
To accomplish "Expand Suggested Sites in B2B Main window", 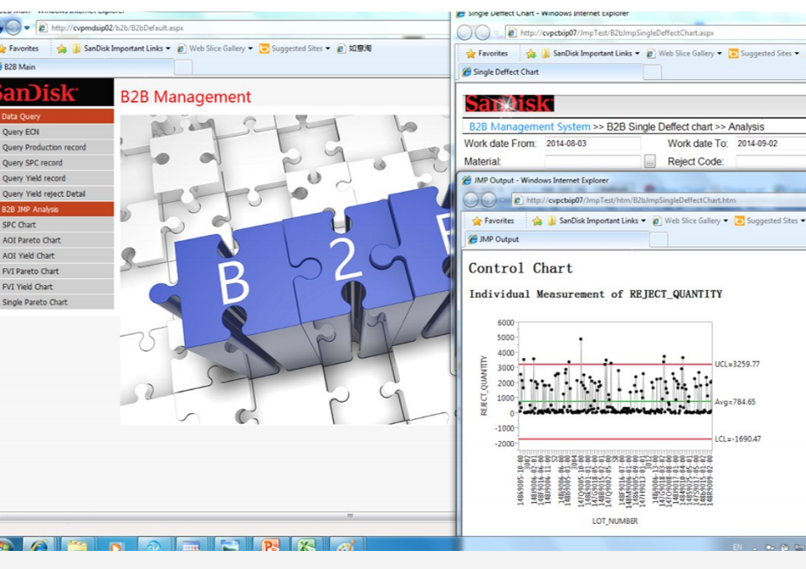I will 298,48.
